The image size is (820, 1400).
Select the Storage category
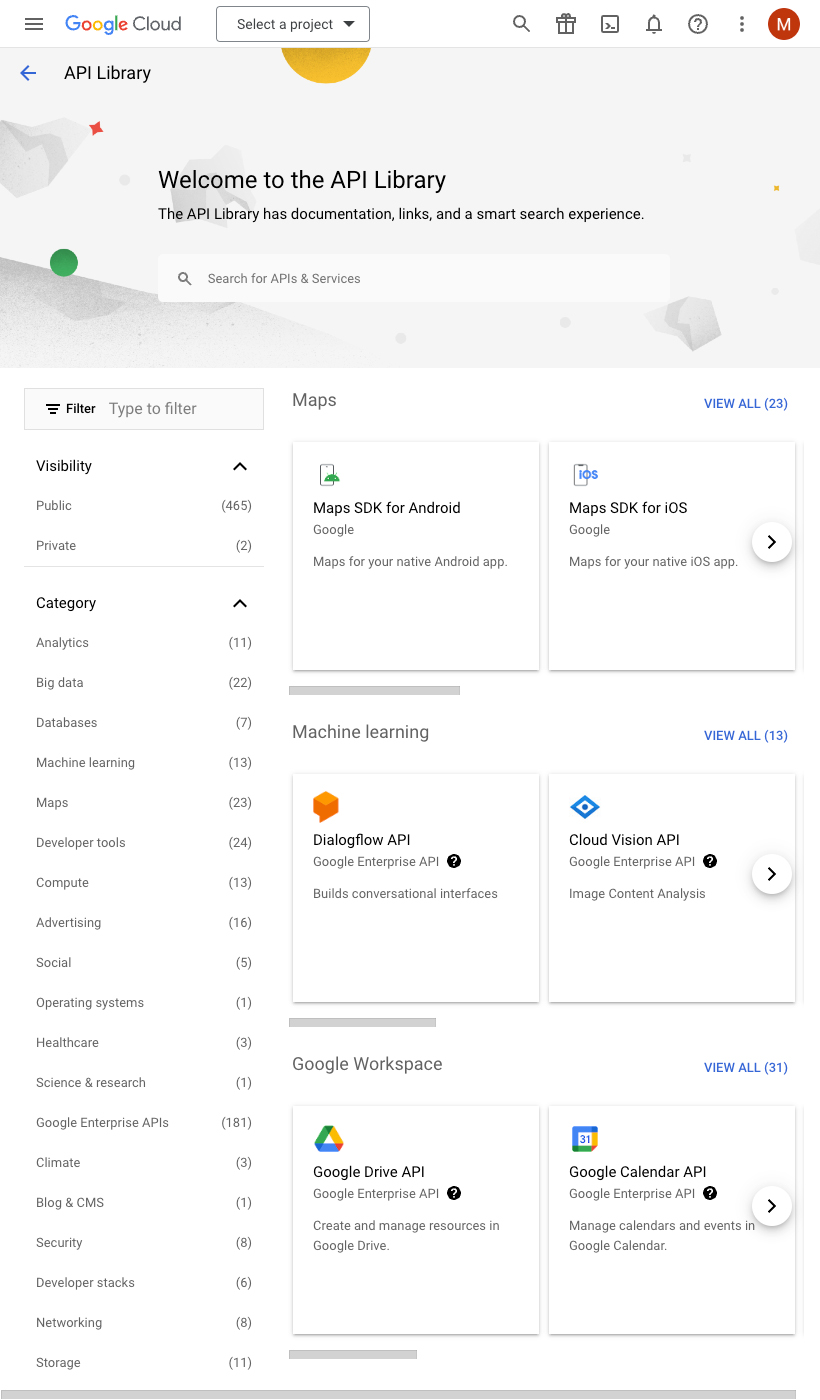[x=144, y=1363]
